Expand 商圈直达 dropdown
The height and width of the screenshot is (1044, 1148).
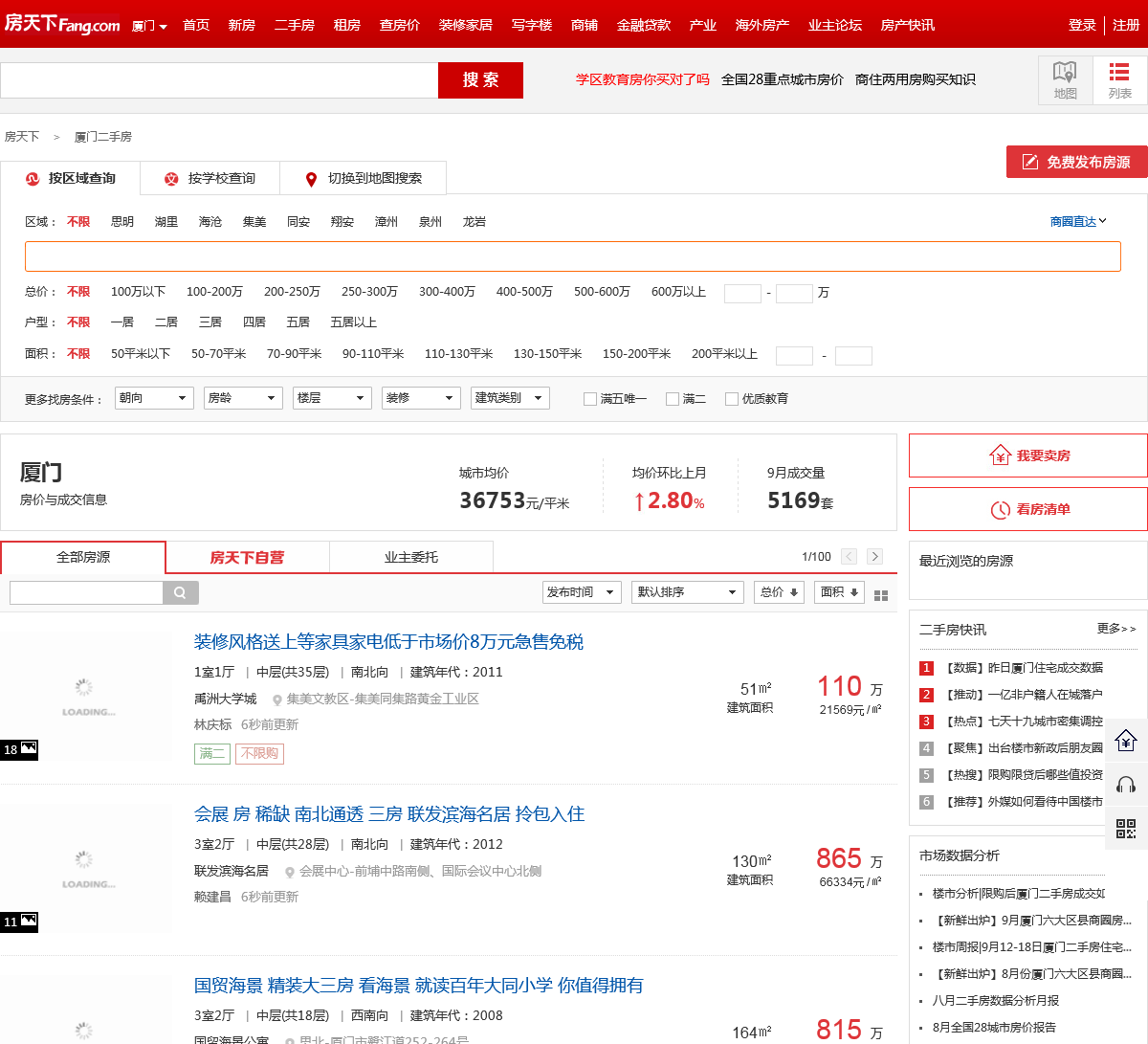(1078, 221)
